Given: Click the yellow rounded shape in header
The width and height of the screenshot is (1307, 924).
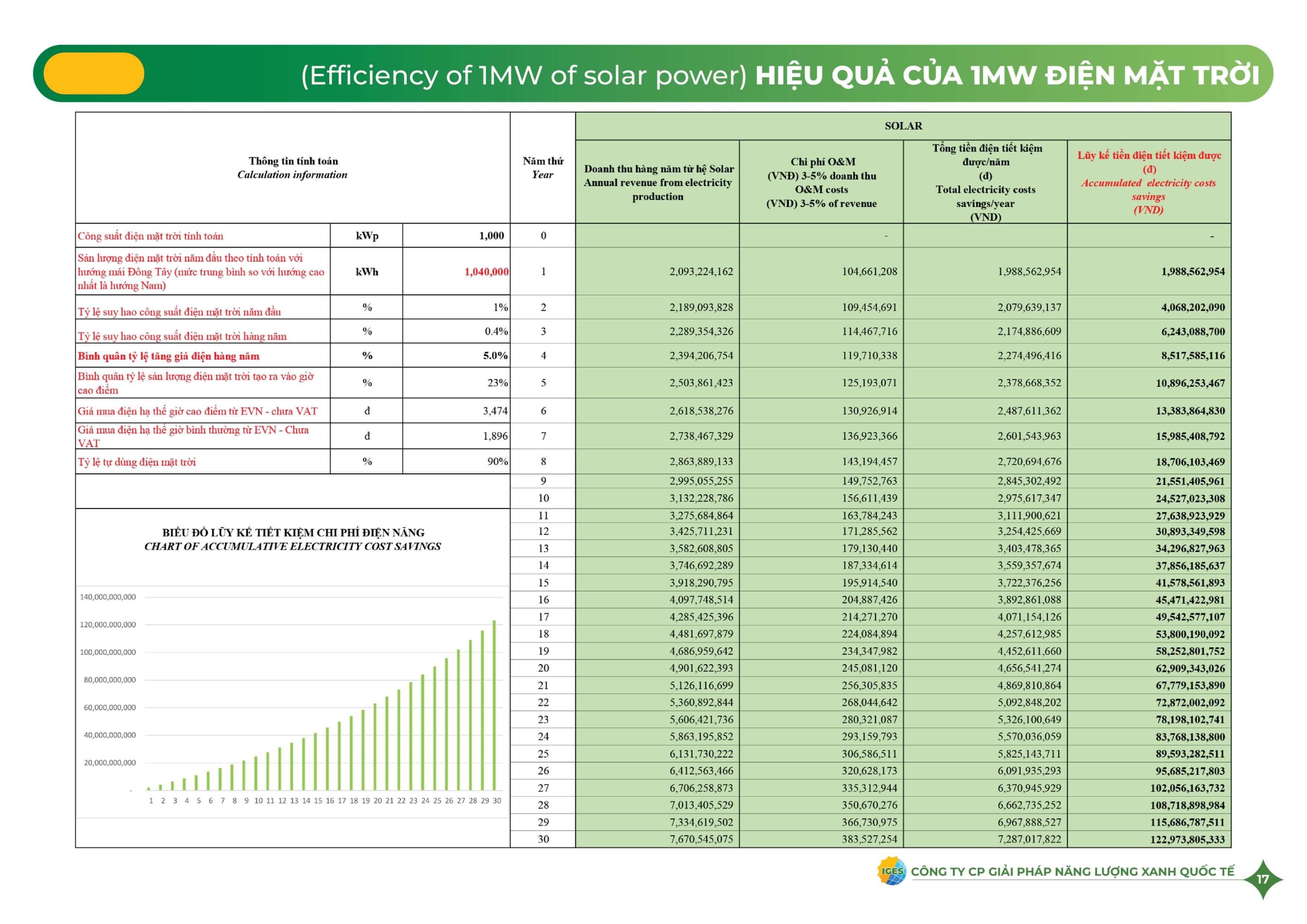Looking at the screenshot, I should tap(94, 73).
